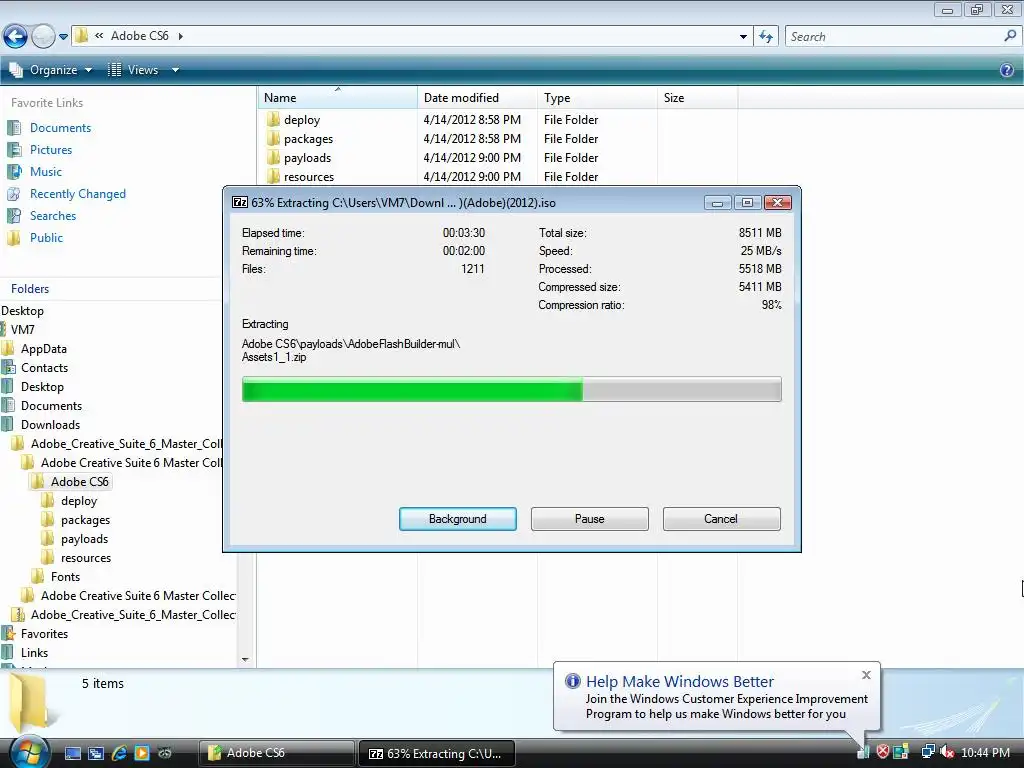The image size is (1024, 768).
Task: Open the Windows Start orb
Action: point(29,752)
